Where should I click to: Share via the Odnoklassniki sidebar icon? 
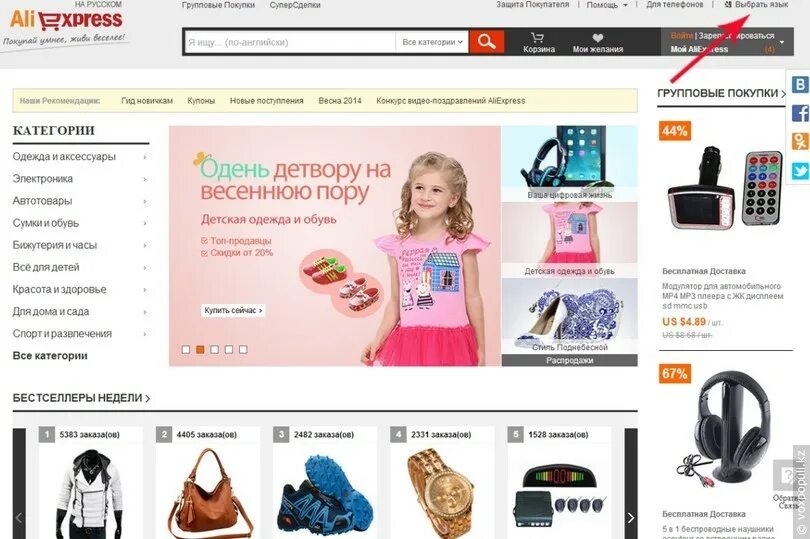pyautogui.click(x=800, y=141)
